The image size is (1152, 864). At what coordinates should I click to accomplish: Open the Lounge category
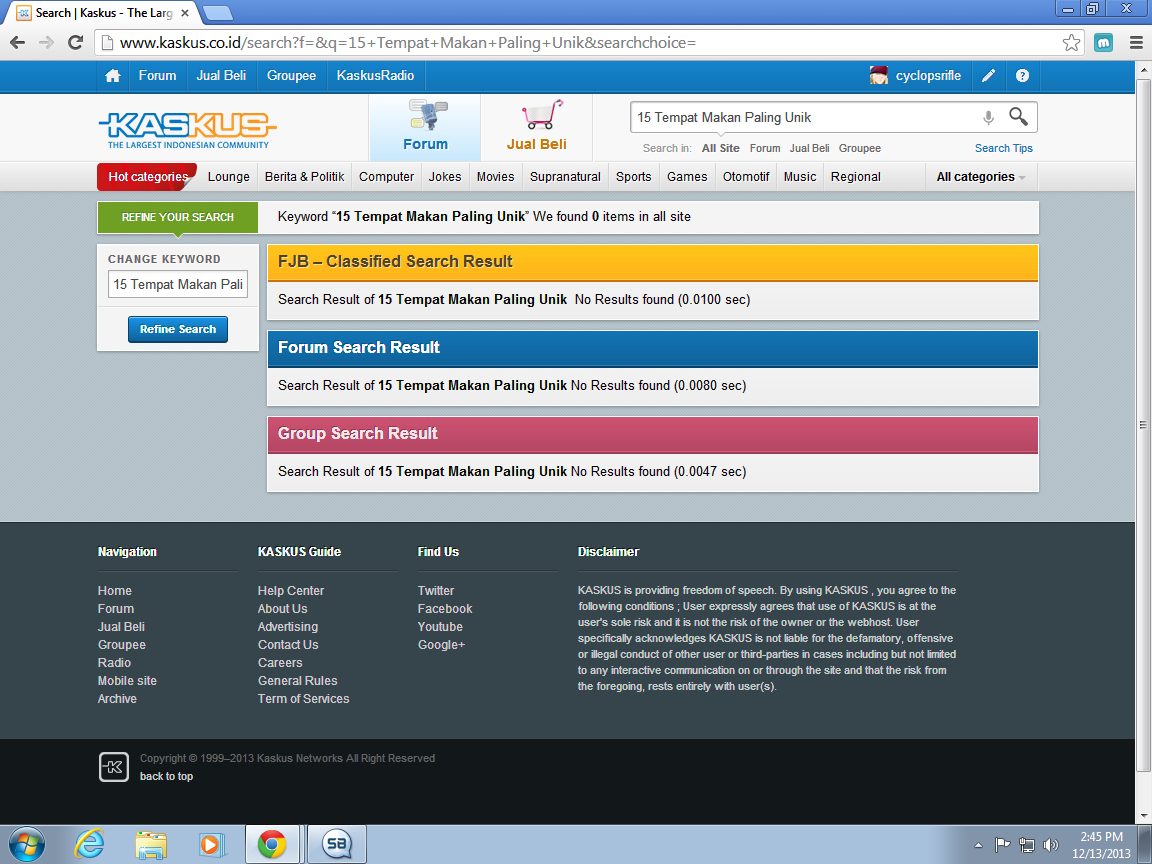(x=228, y=177)
